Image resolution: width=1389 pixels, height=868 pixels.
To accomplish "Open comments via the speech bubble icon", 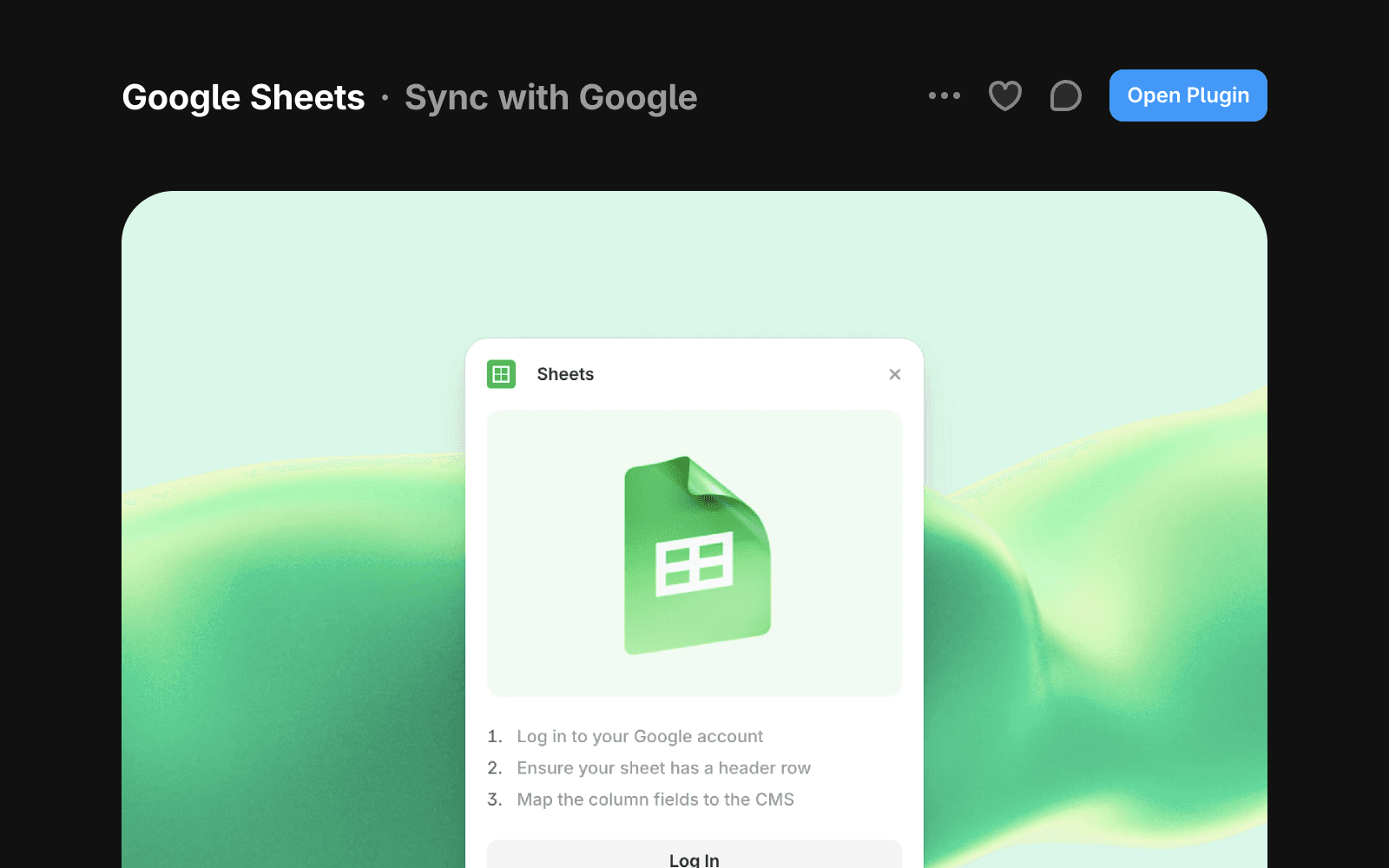I will tap(1065, 95).
